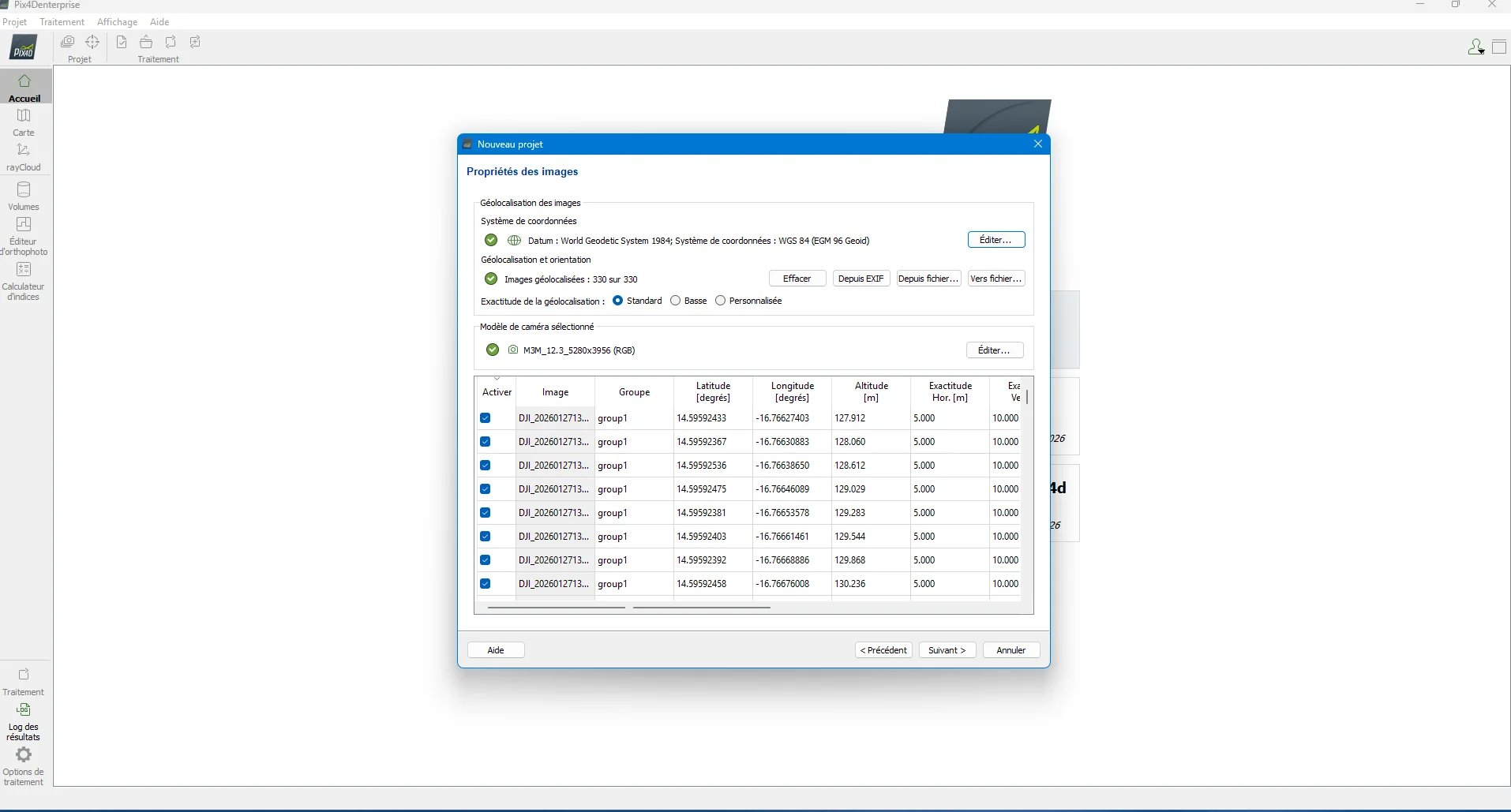Select the longitude cell -16.76630883
This screenshot has width=1511, height=812.
(x=793, y=442)
